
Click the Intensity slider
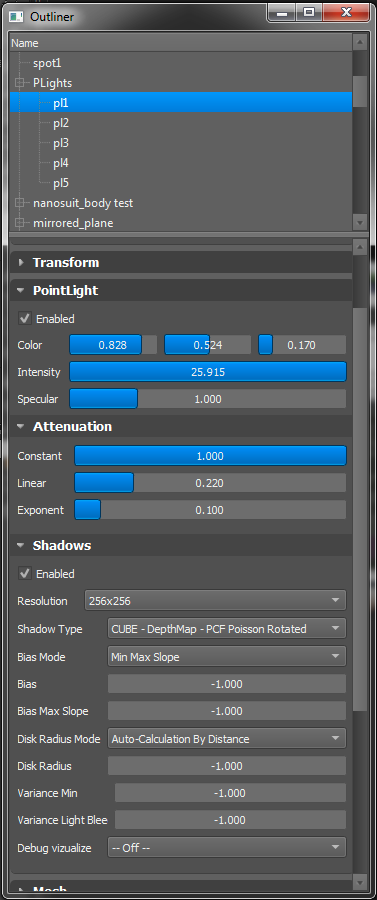pyautogui.click(x=208, y=372)
